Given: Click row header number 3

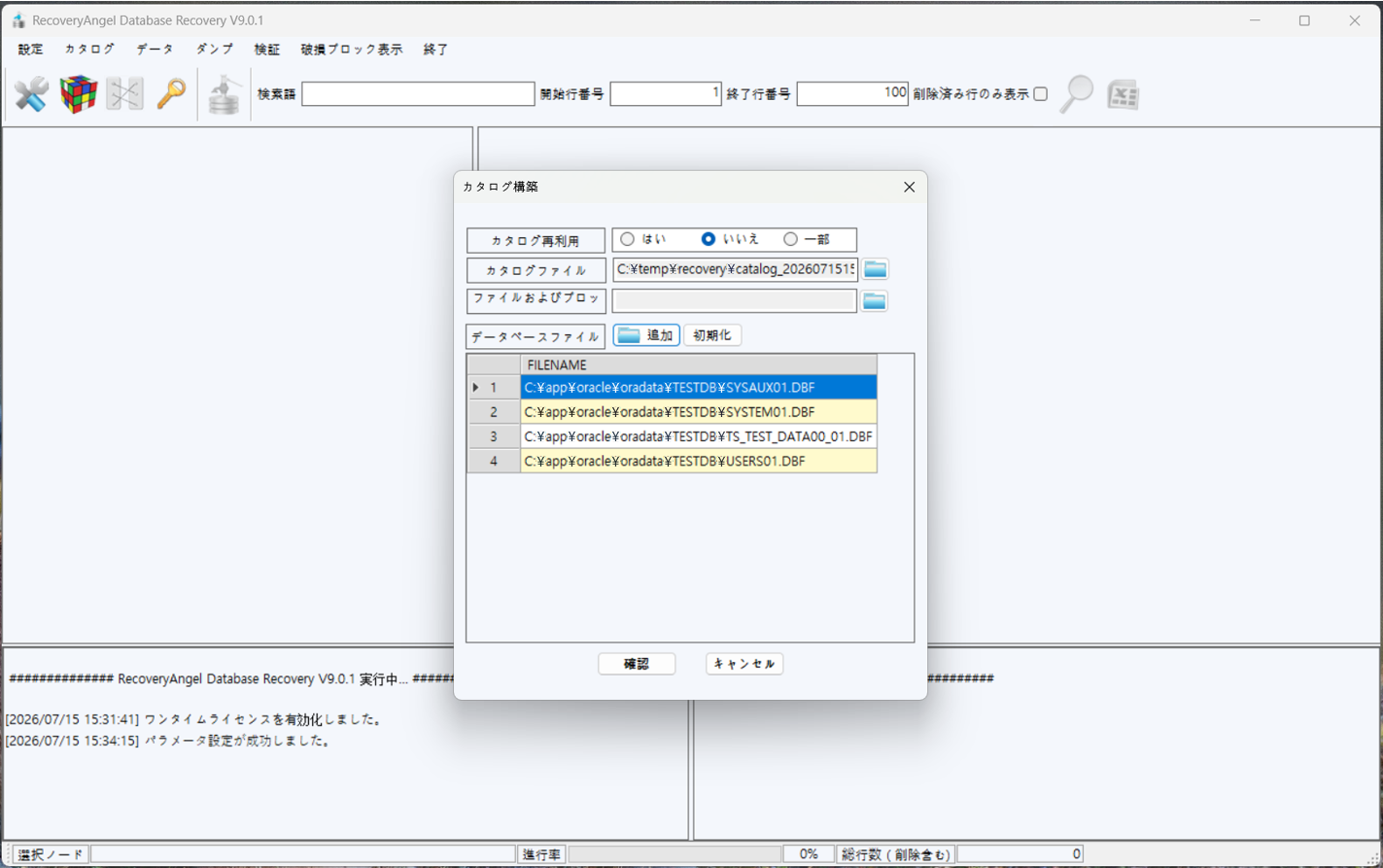Looking at the screenshot, I should pos(494,436).
